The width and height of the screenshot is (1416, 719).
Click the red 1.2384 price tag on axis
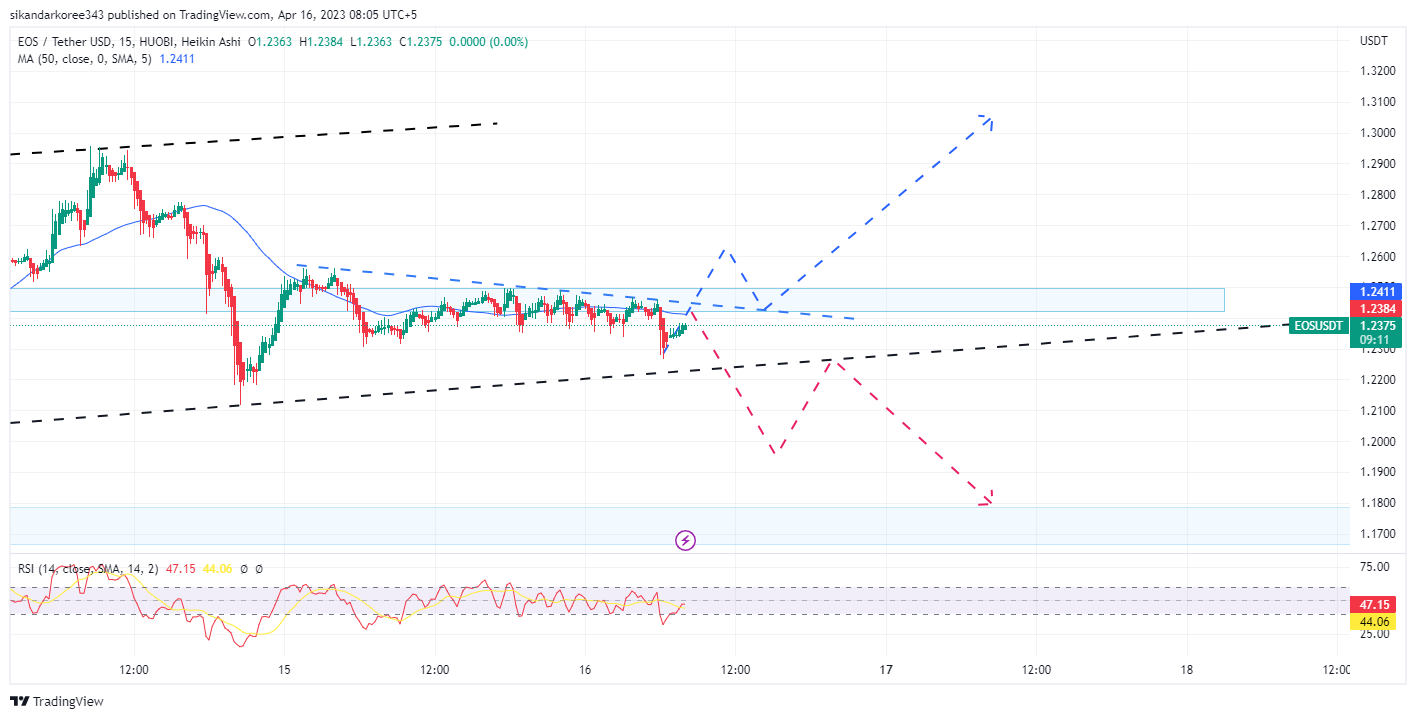point(1377,308)
